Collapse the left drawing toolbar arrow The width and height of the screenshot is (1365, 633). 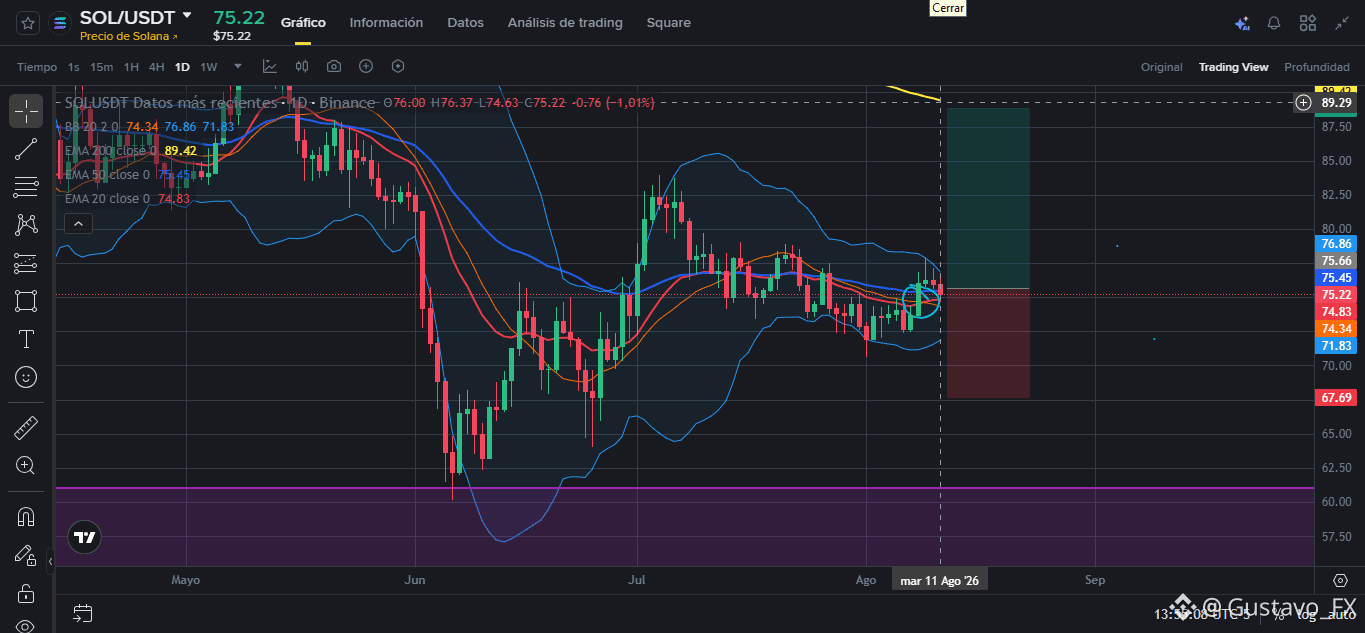click(50, 561)
